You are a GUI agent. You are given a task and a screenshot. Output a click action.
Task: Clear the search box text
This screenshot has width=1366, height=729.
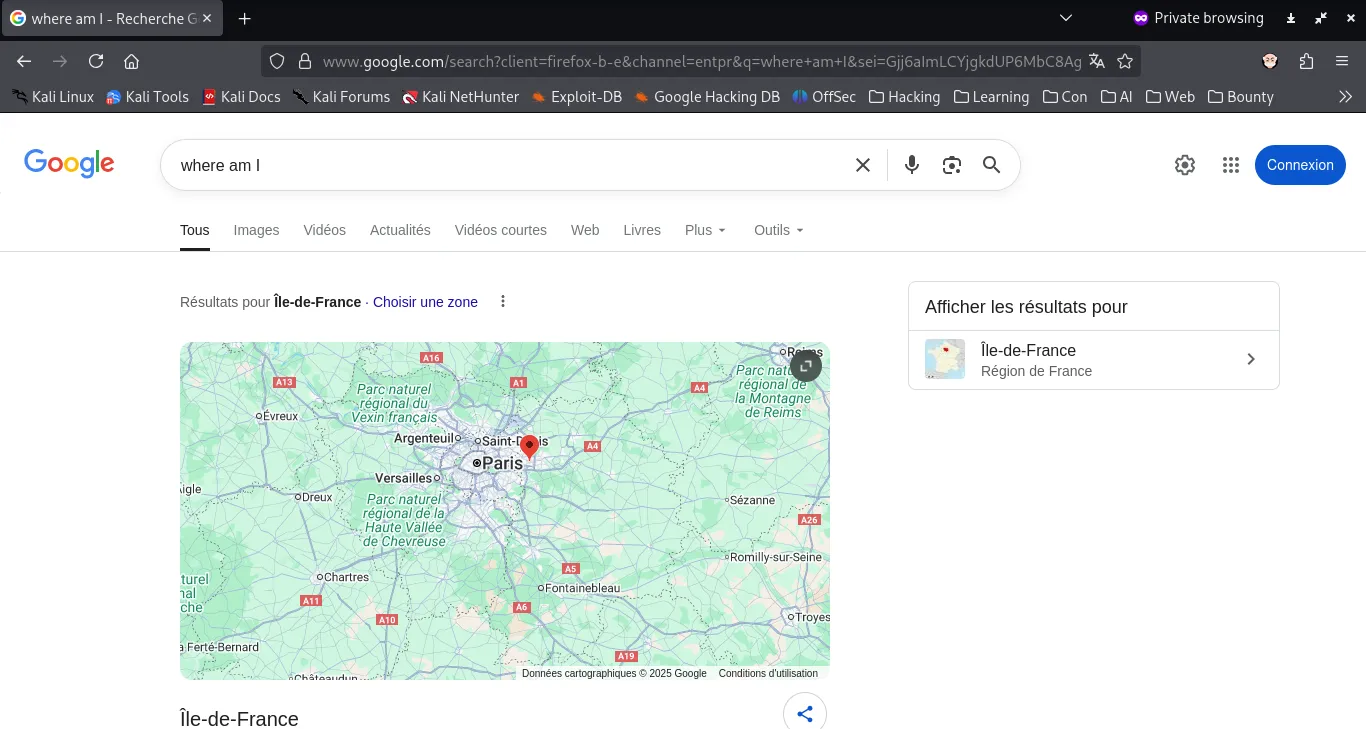(863, 165)
